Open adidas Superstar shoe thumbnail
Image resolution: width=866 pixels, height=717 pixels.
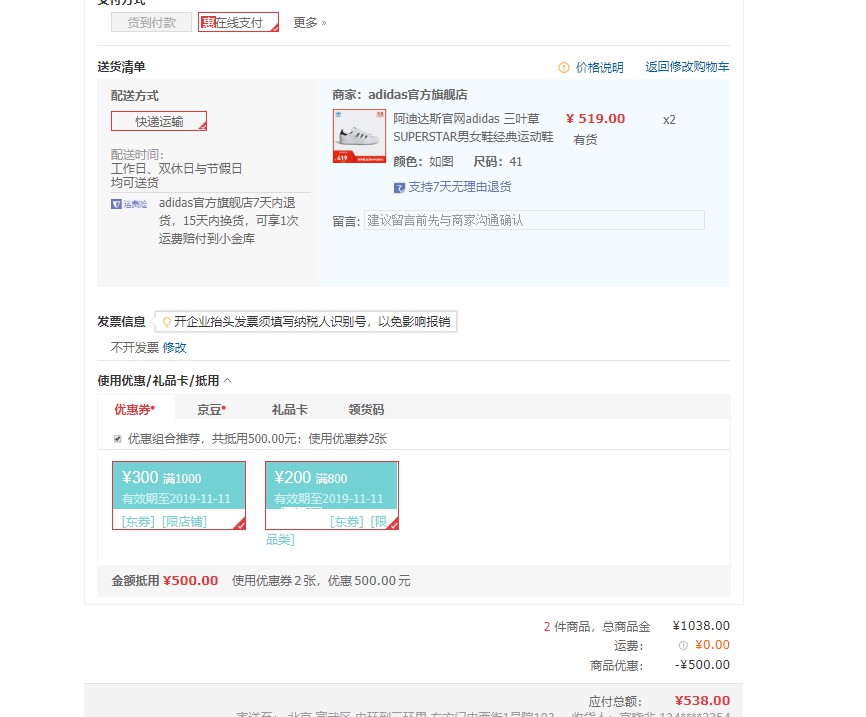pyautogui.click(x=359, y=136)
